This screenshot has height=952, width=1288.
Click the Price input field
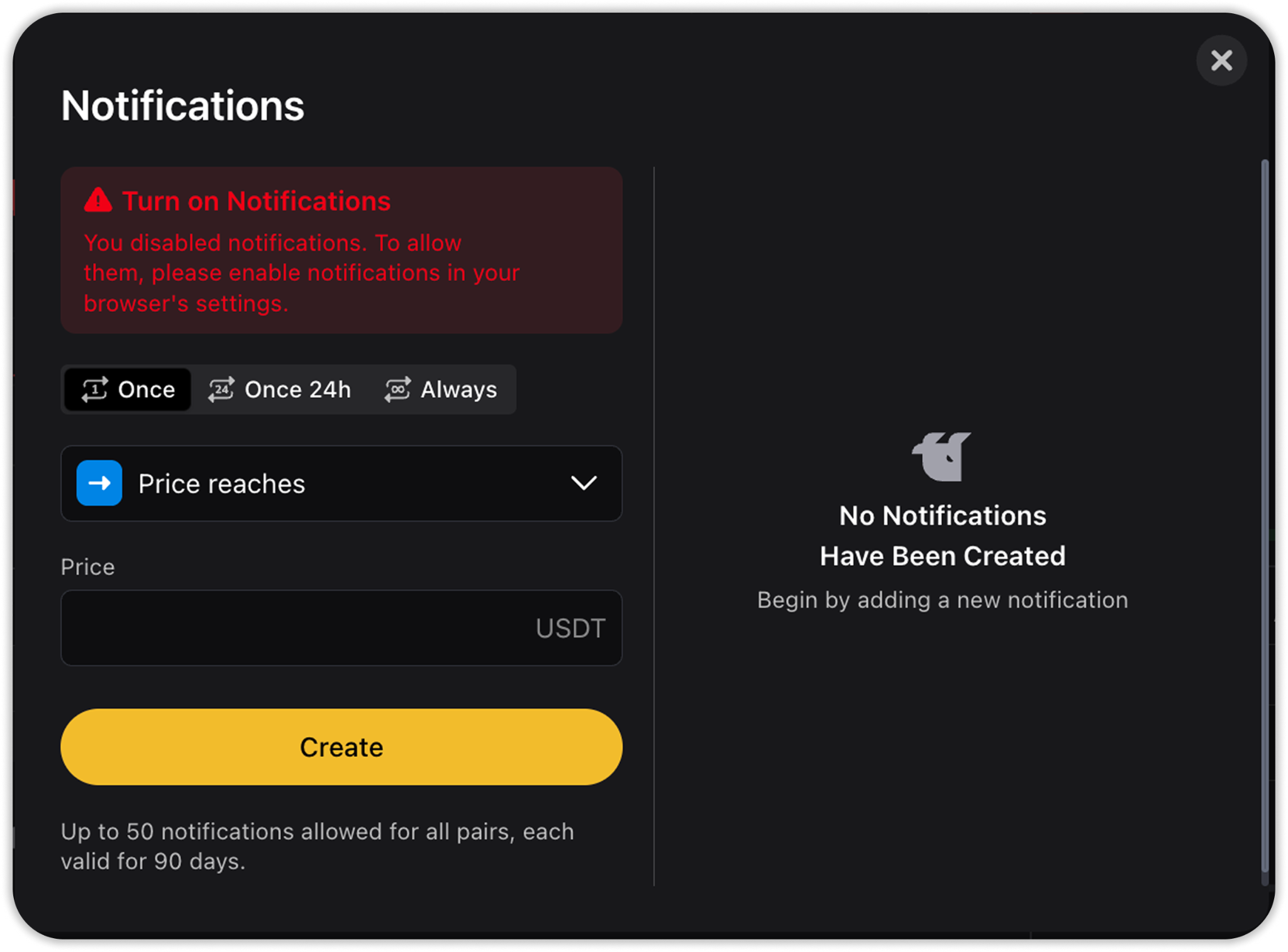coord(341,628)
